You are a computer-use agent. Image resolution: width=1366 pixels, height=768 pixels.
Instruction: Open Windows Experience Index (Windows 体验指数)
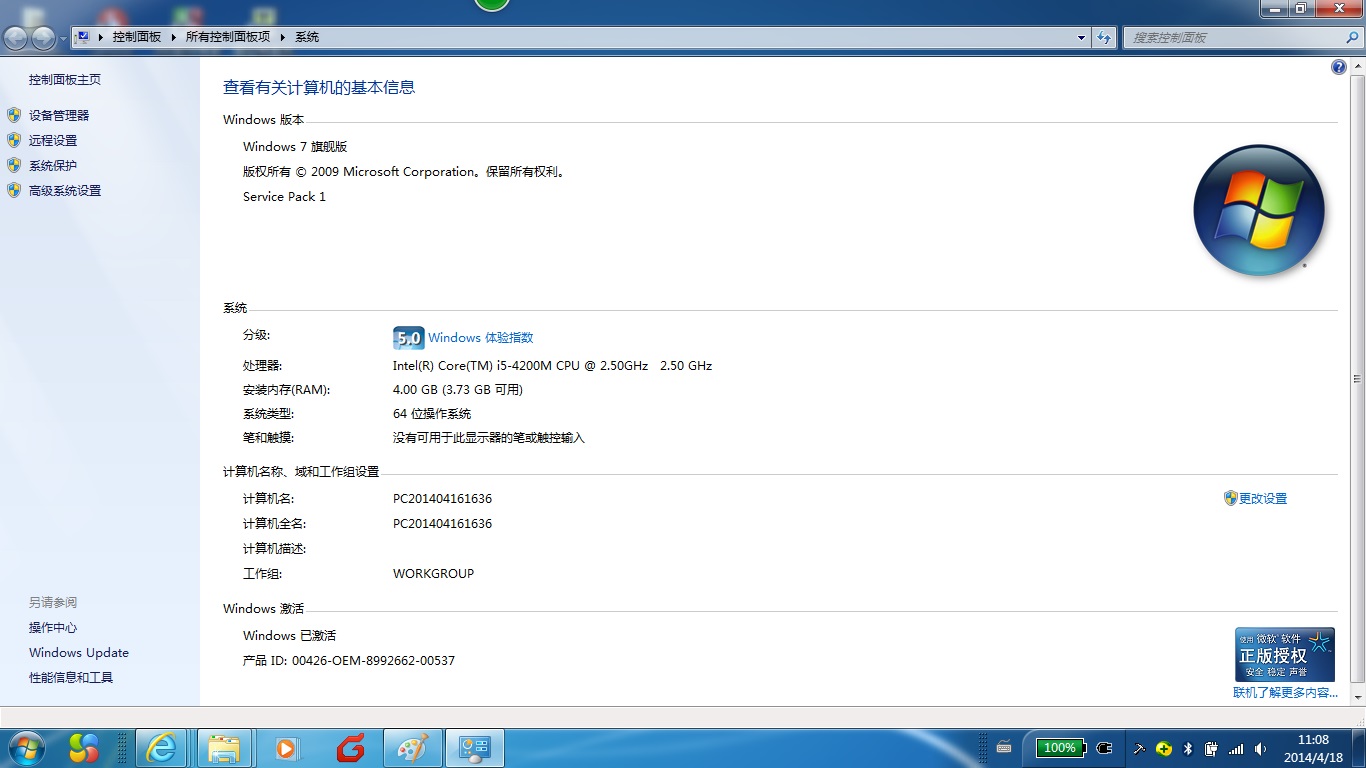click(x=480, y=338)
